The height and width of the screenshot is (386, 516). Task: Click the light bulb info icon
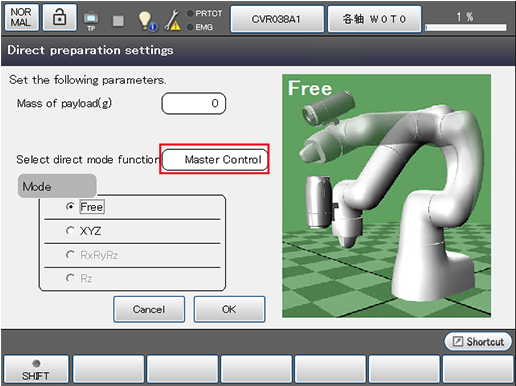tap(147, 21)
